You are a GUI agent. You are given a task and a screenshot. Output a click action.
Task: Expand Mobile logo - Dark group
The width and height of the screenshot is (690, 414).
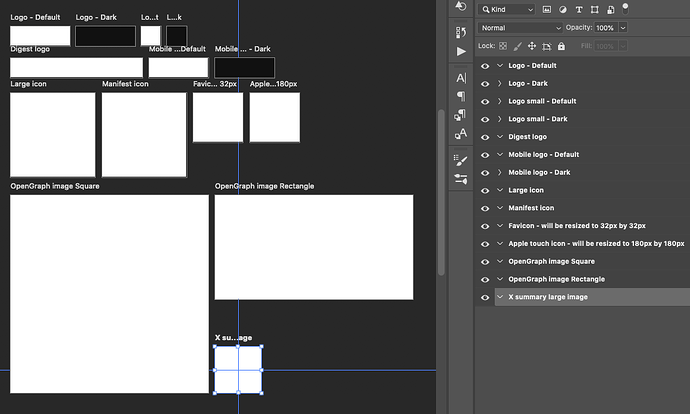tap(500, 172)
